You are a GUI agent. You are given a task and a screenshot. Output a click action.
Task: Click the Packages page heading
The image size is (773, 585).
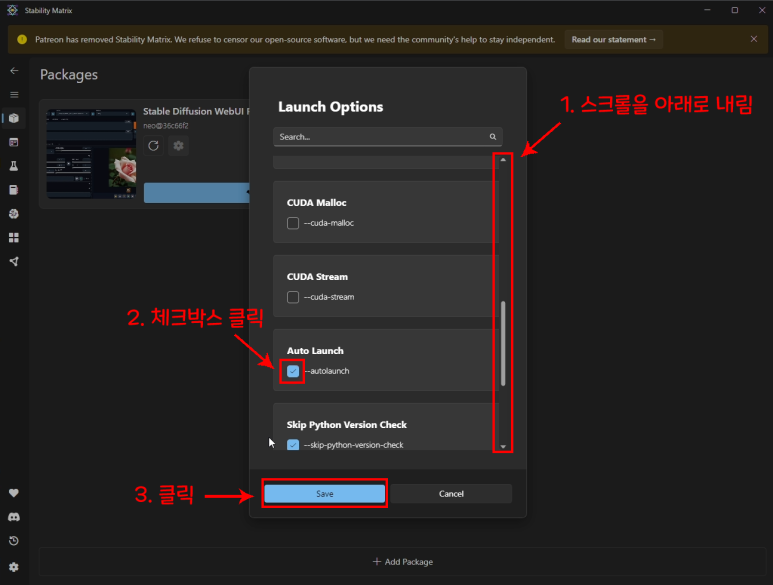(x=69, y=74)
